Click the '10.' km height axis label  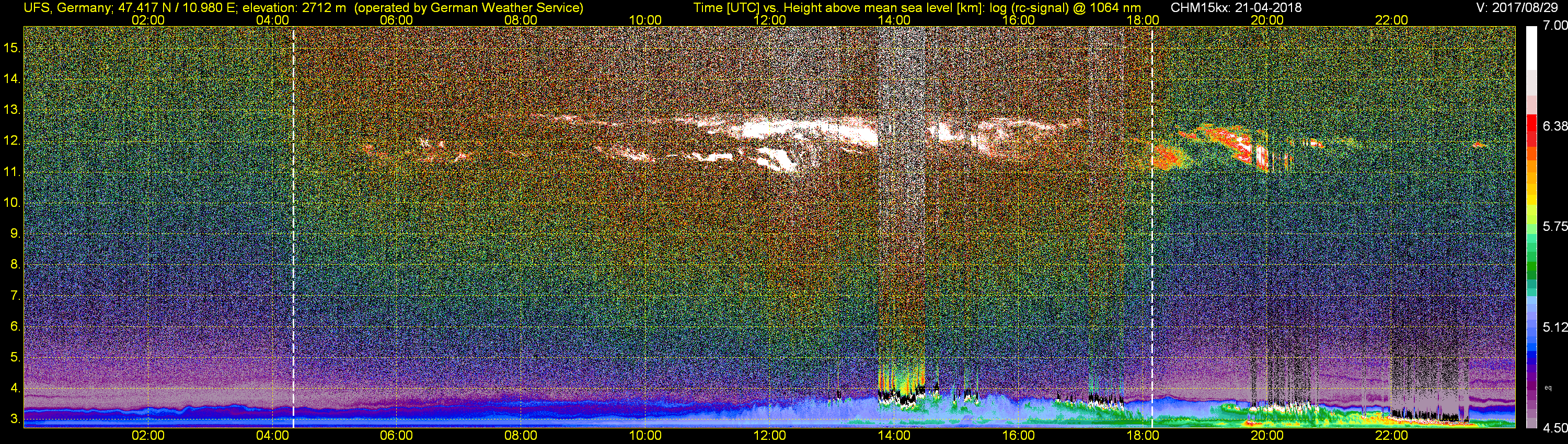(12, 203)
